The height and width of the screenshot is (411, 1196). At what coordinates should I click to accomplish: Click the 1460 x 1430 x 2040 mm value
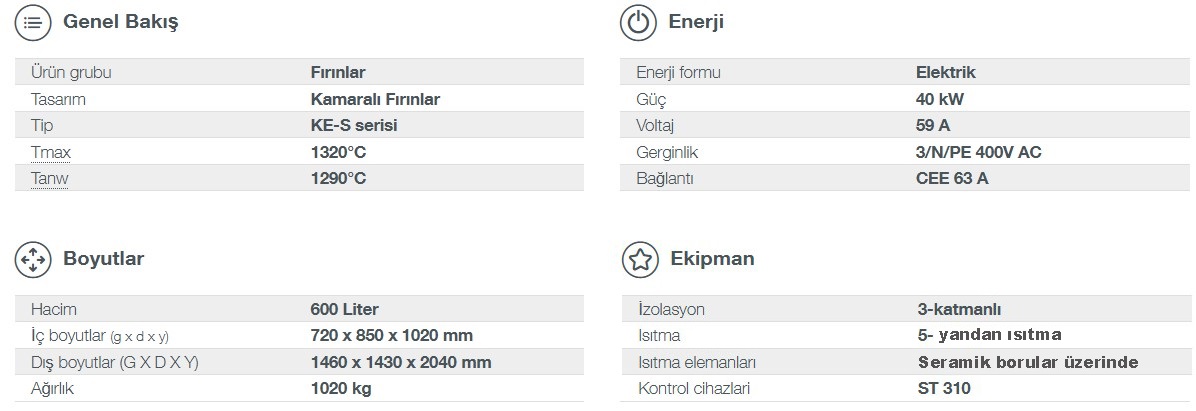tap(401, 362)
